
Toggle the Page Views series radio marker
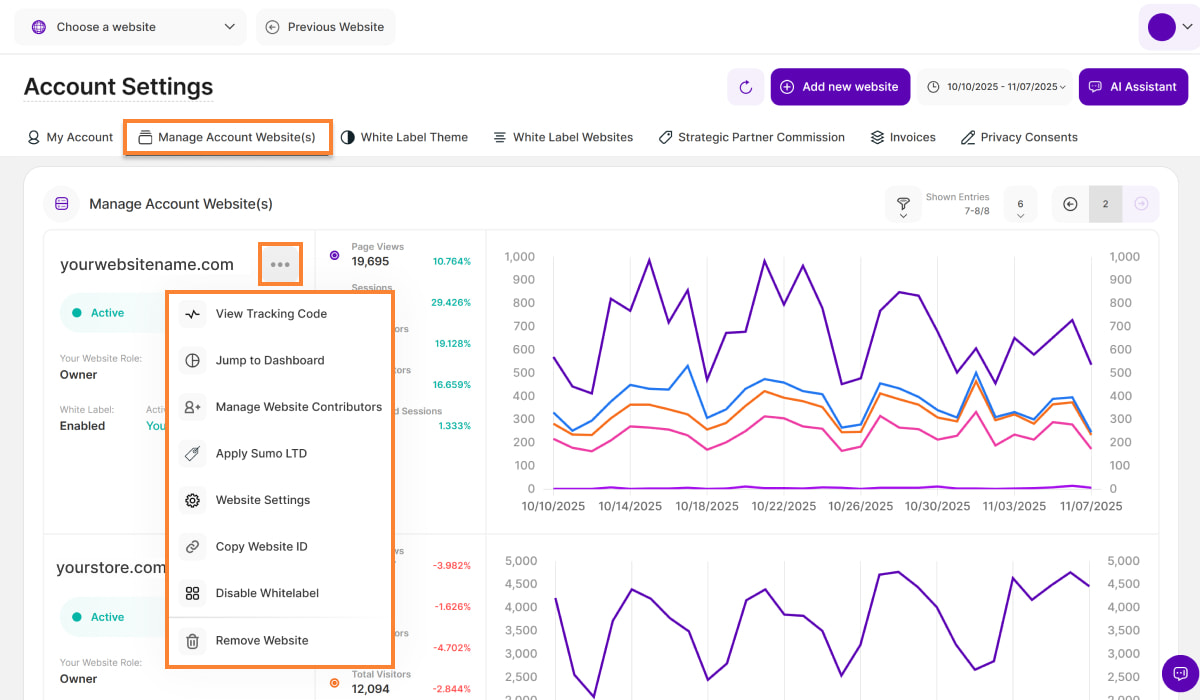pyautogui.click(x=335, y=255)
